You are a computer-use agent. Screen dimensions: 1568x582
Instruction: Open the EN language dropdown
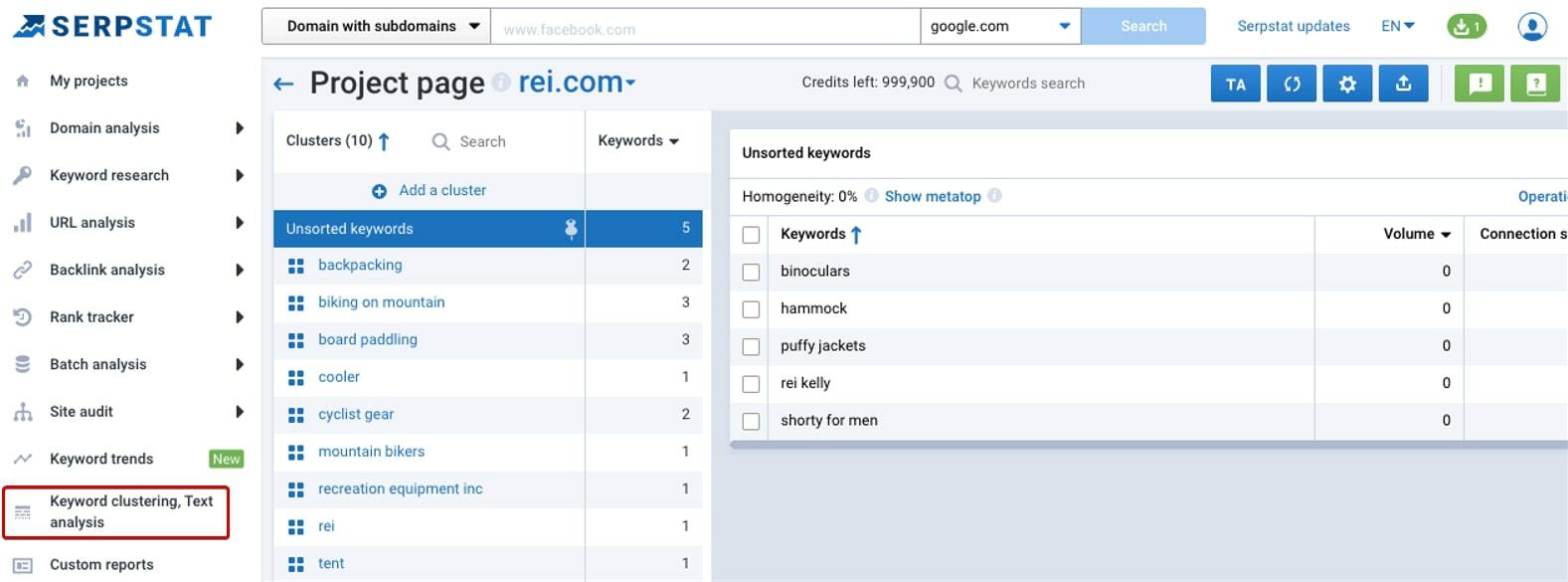(x=1397, y=26)
